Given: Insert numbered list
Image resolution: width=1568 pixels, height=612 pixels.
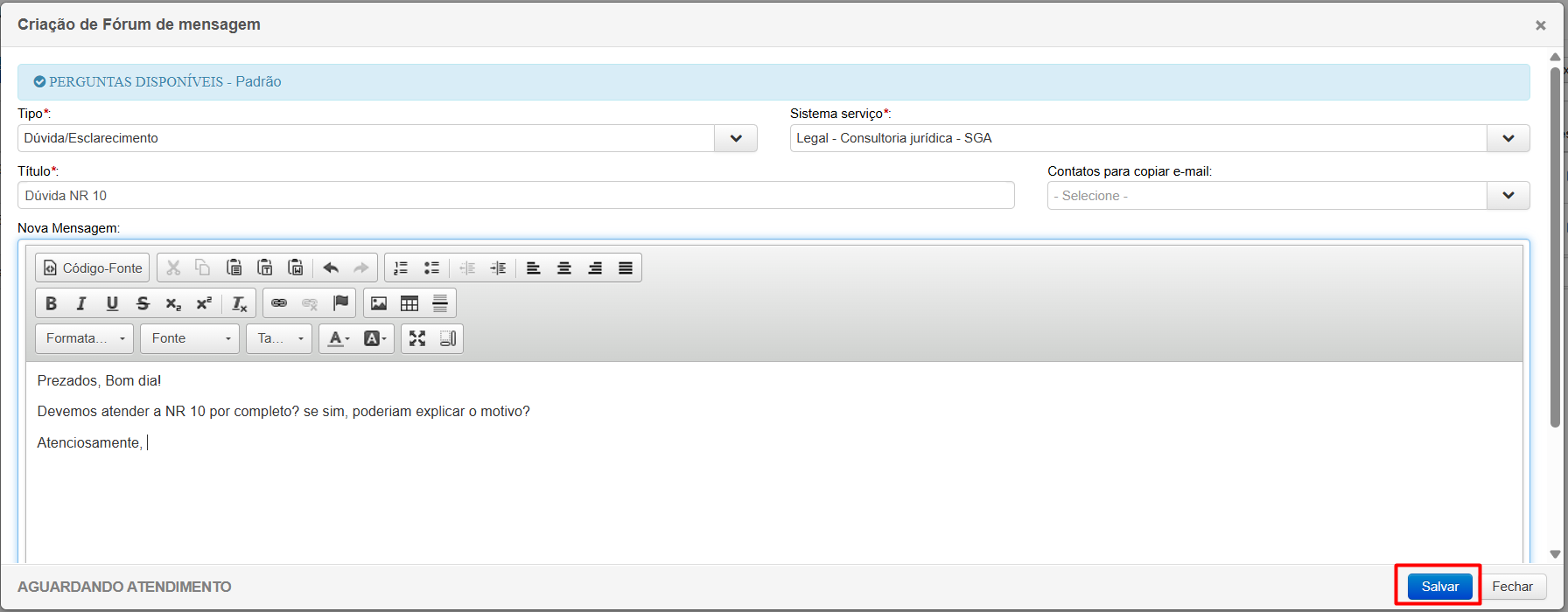Looking at the screenshot, I should (401, 268).
